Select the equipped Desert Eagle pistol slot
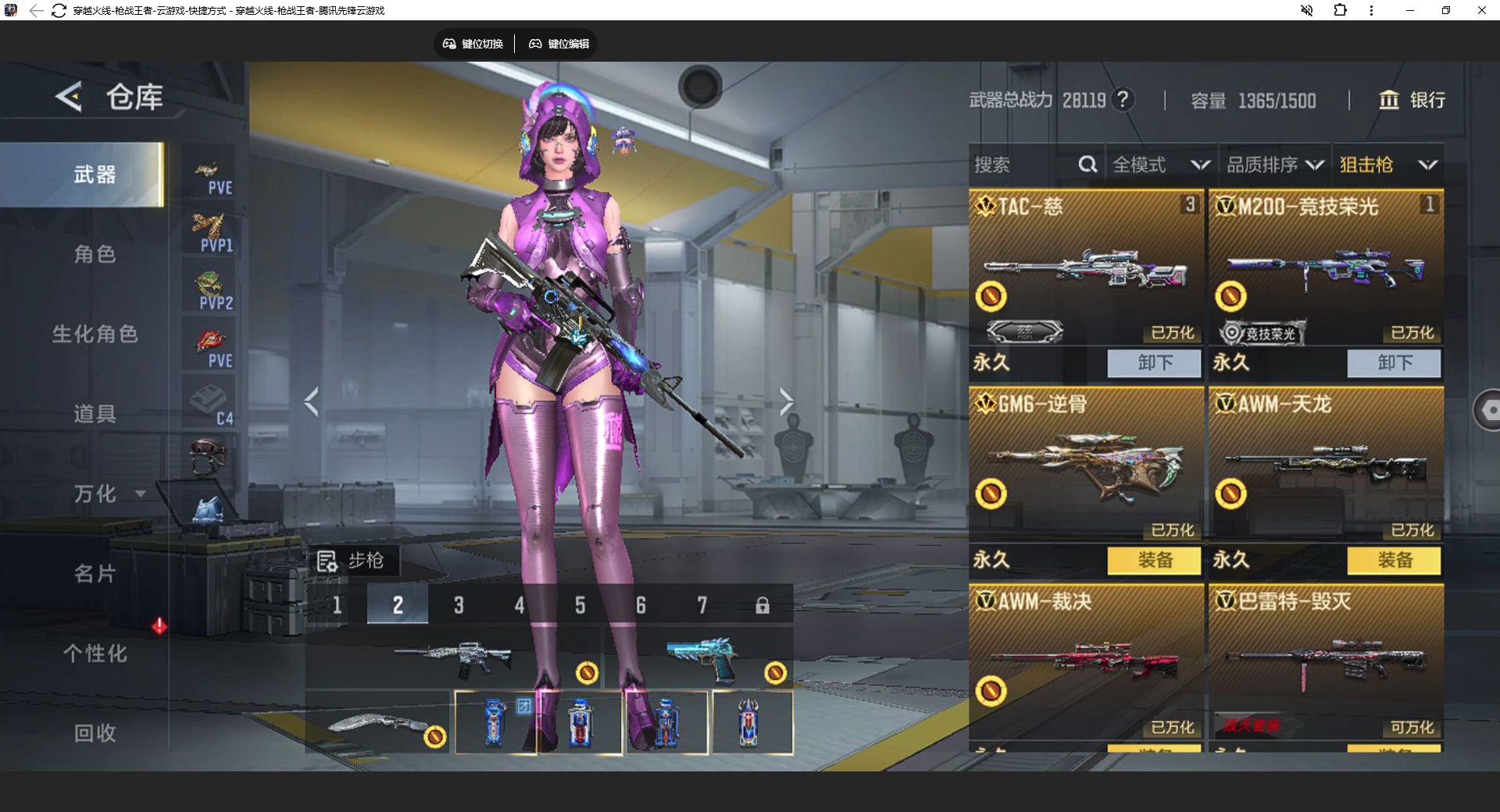 click(x=700, y=660)
